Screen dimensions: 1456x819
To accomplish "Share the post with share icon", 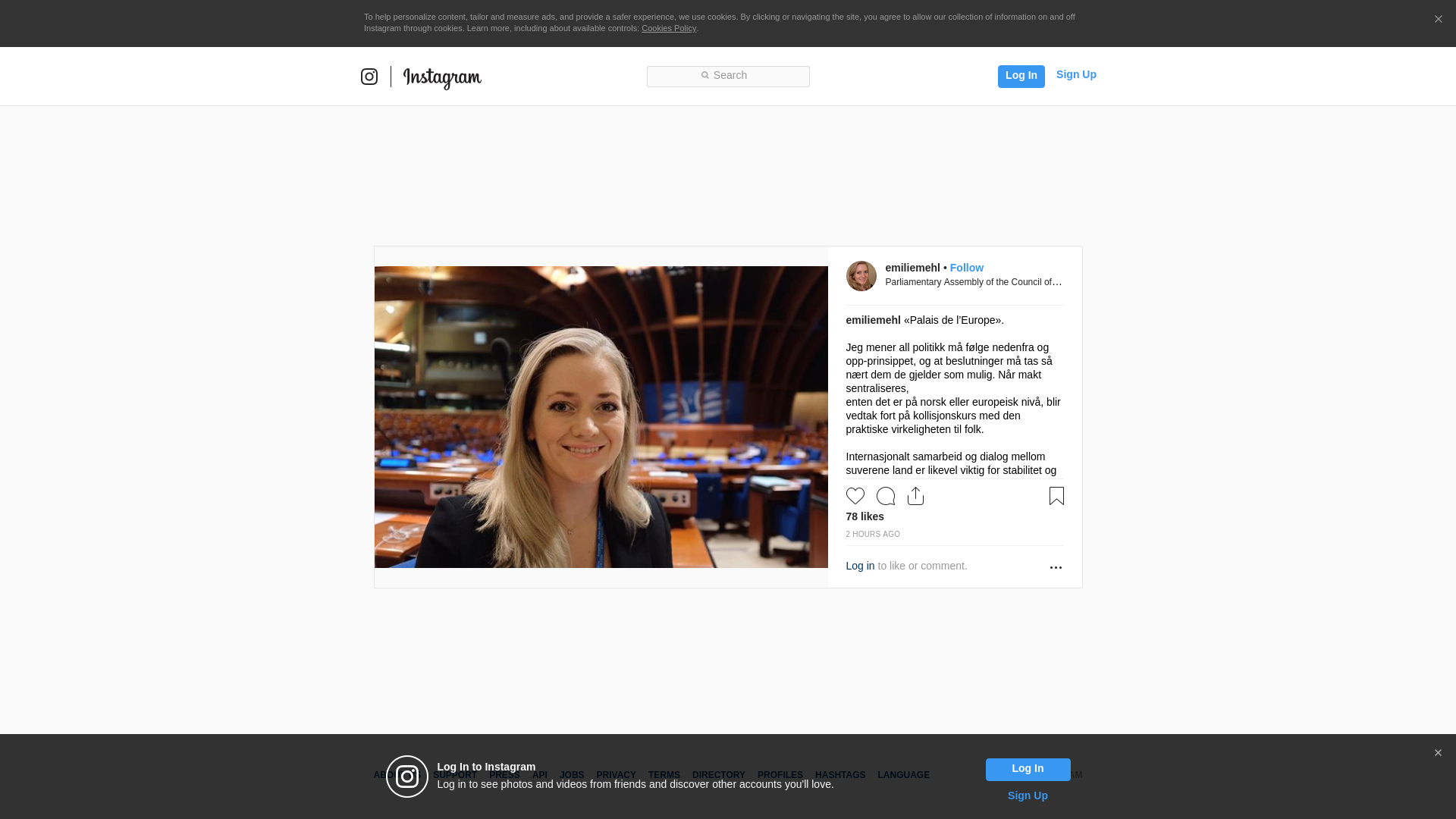I will [915, 496].
